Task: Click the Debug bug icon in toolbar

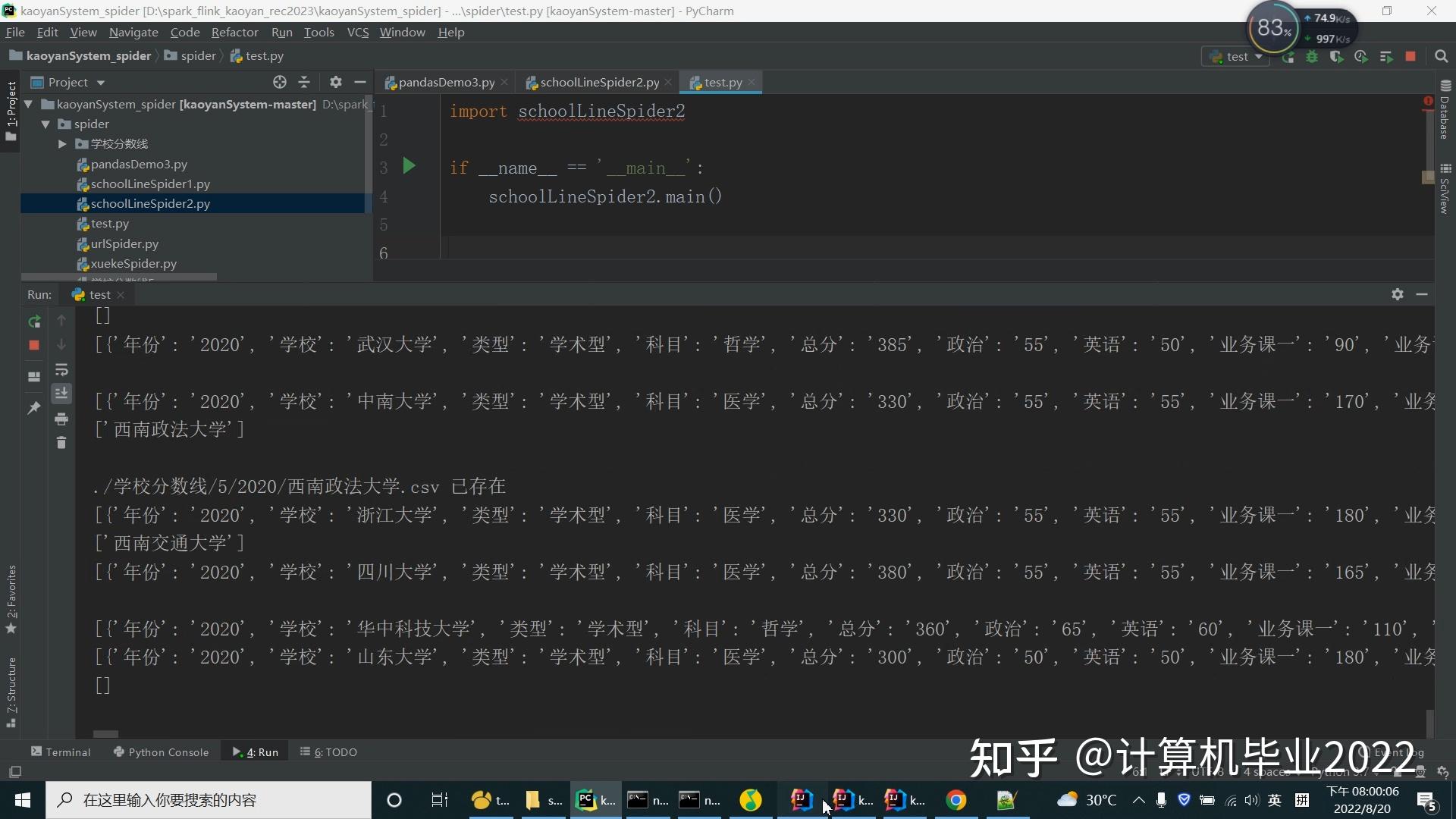Action: (x=1312, y=57)
